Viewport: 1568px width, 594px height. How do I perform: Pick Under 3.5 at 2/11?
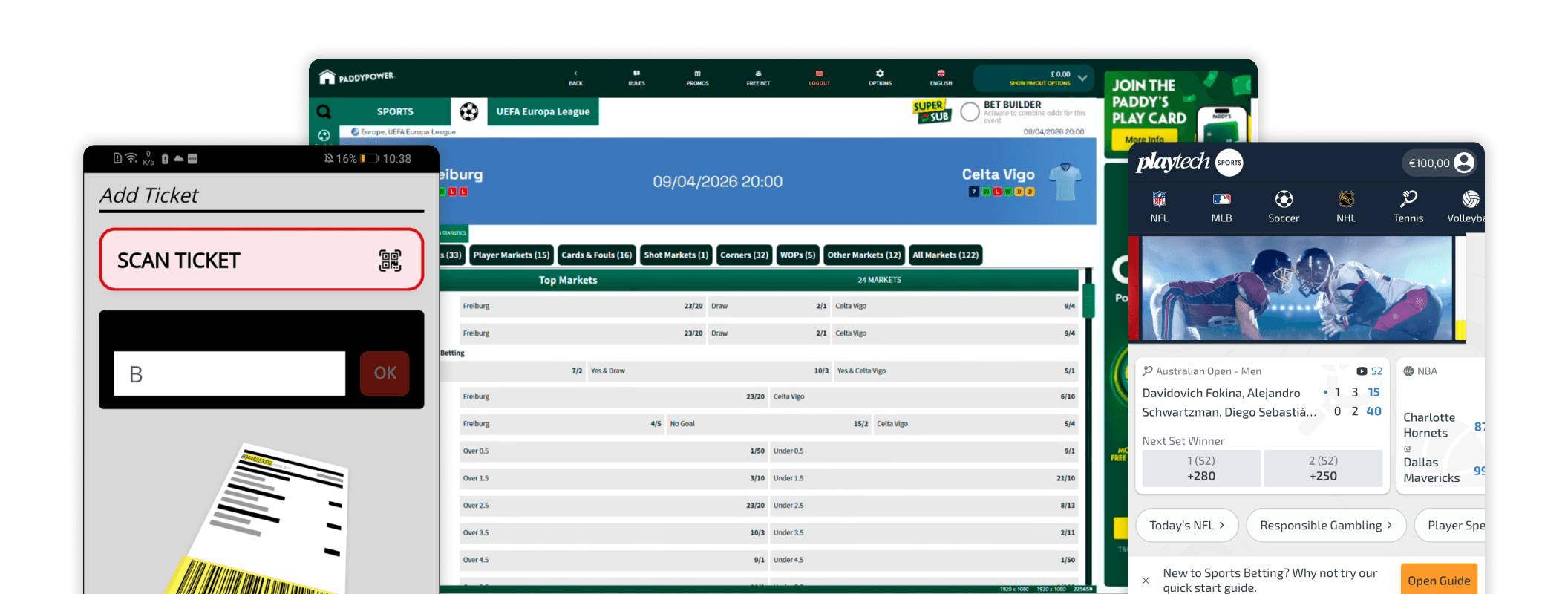[x=924, y=533]
